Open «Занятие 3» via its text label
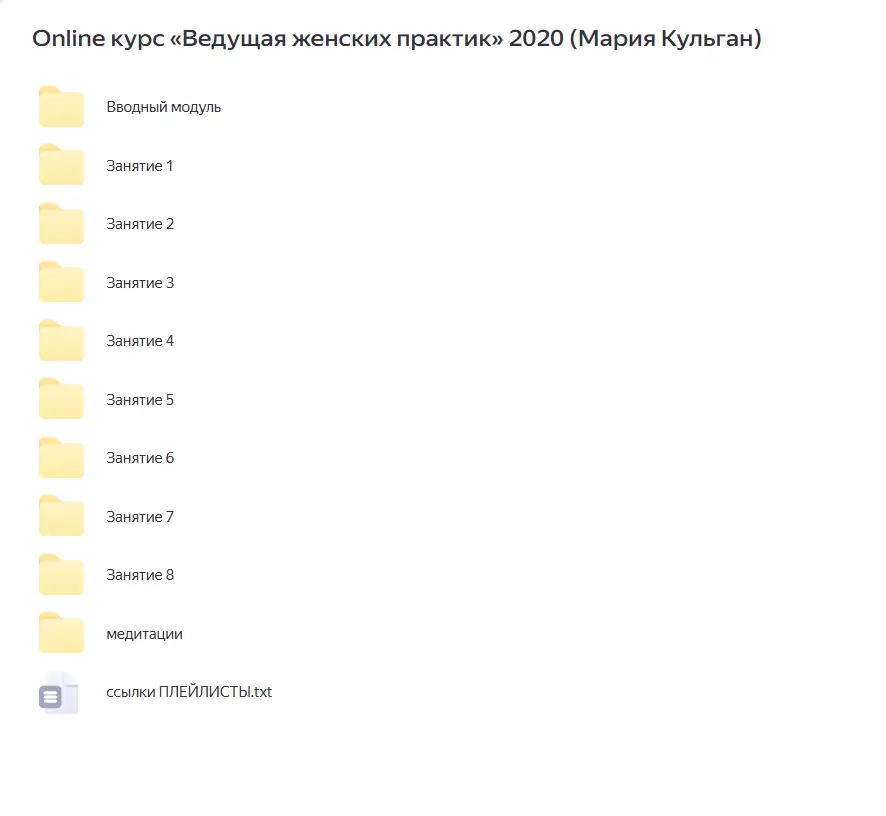The width and height of the screenshot is (886, 816). point(140,282)
